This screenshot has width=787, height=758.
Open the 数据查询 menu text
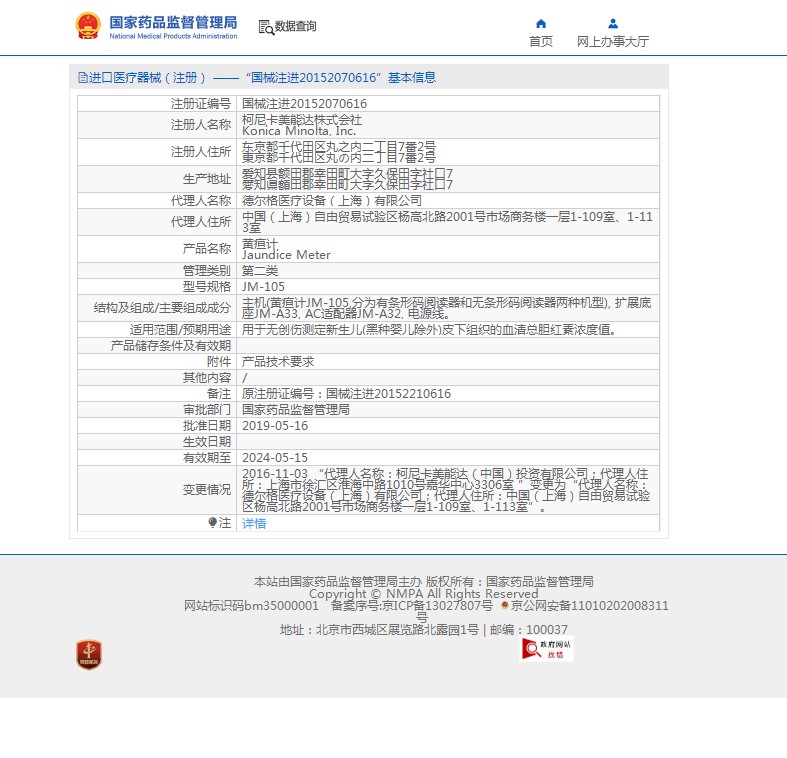[x=295, y=26]
